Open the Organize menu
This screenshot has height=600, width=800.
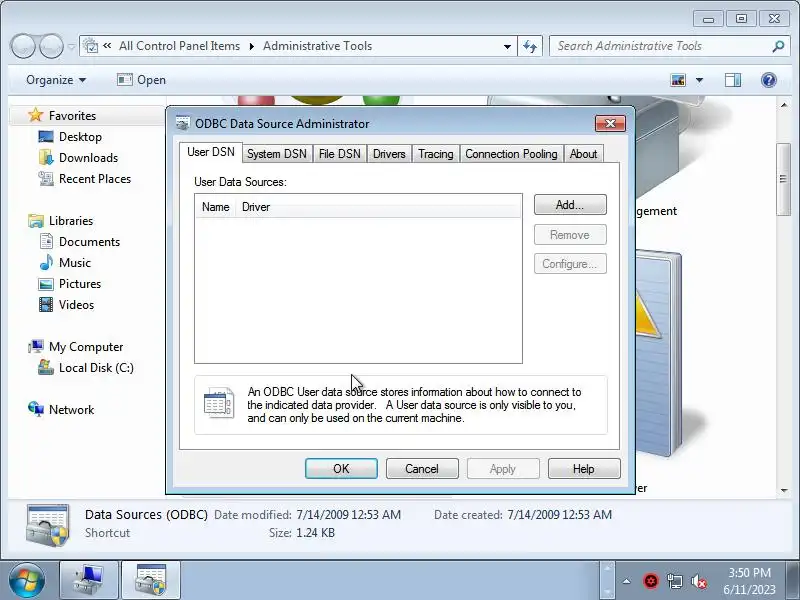click(56, 80)
